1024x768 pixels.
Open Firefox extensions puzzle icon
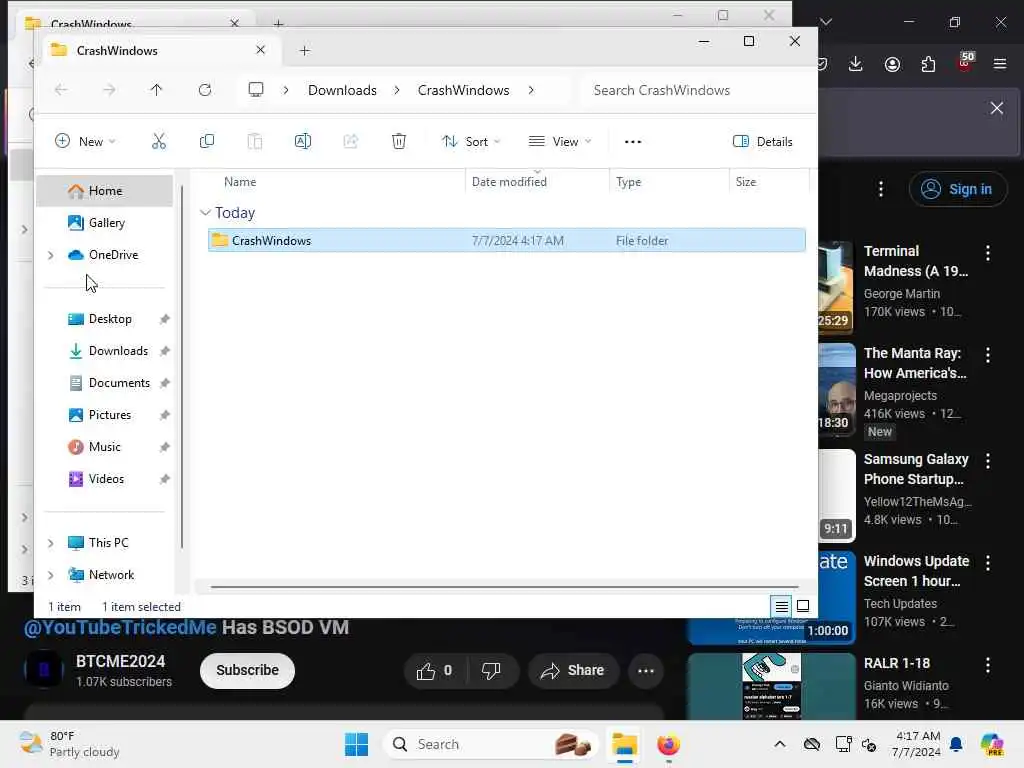928,64
